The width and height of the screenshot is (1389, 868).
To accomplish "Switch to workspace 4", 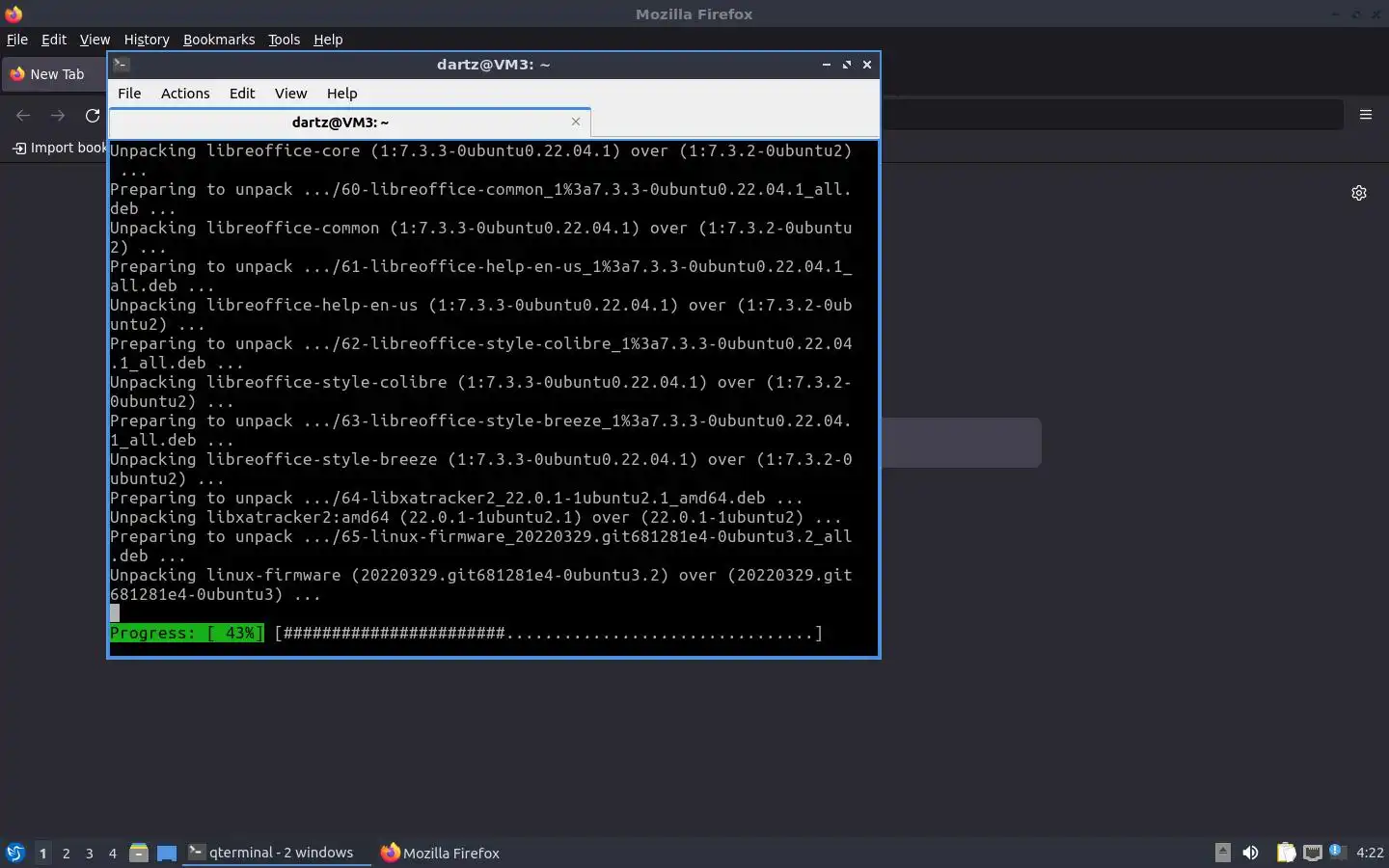I will 112,853.
